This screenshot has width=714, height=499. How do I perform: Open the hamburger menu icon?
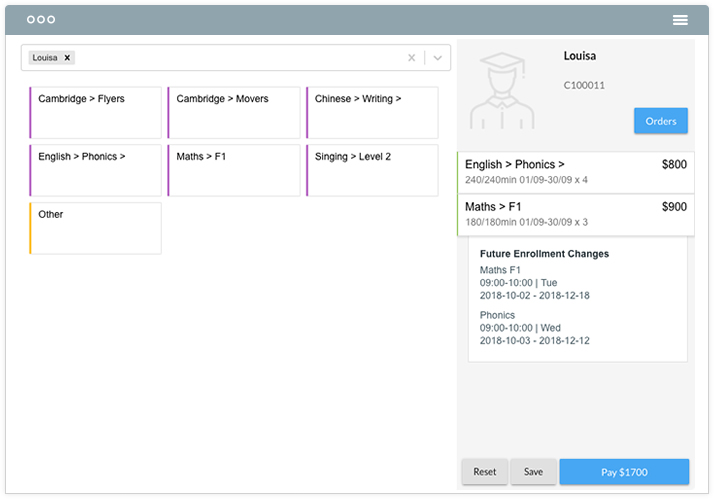(x=680, y=20)
